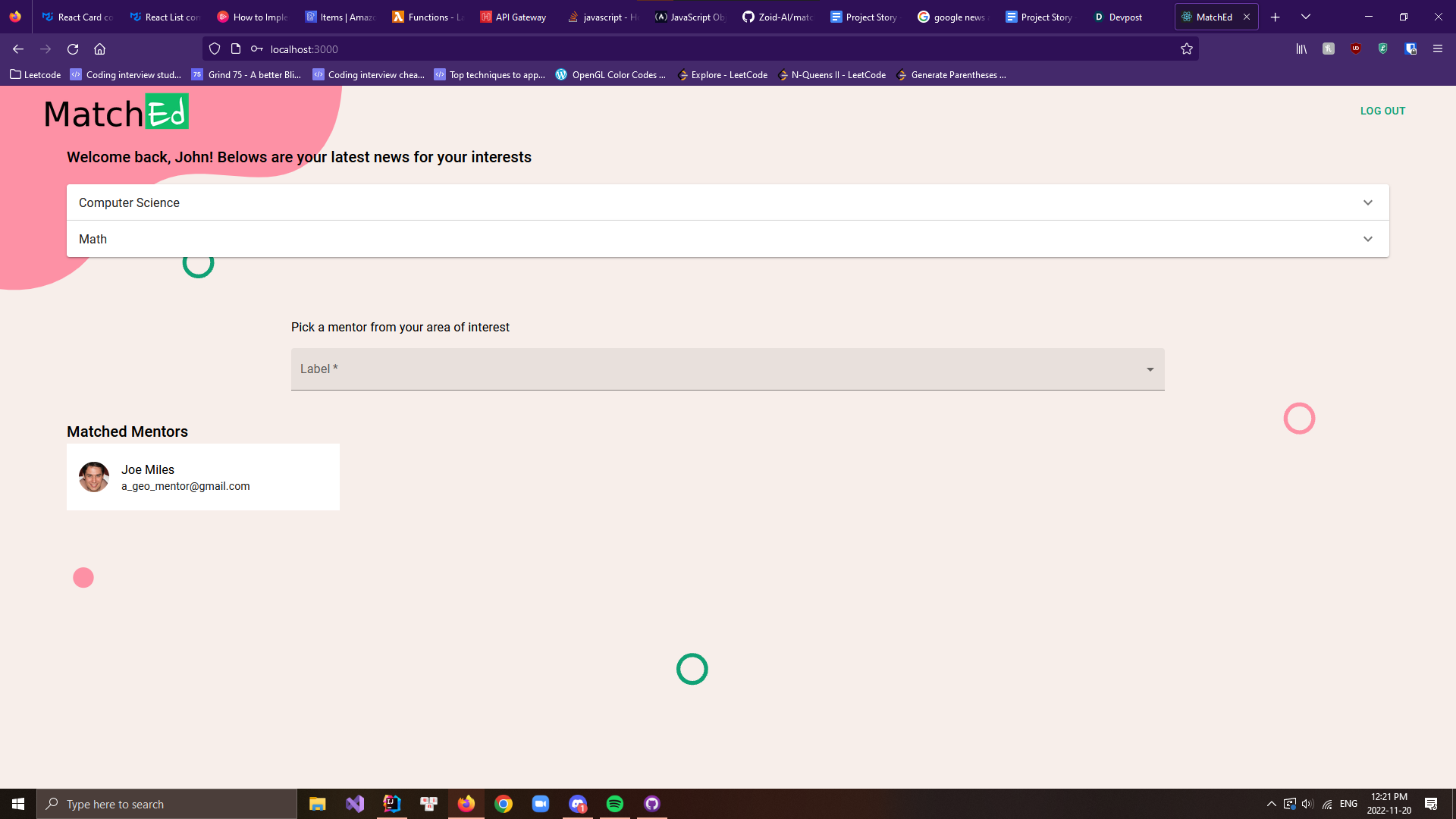The image size is (1456, 819).
Task: Click the MatchEd logo
Action: 116,112
